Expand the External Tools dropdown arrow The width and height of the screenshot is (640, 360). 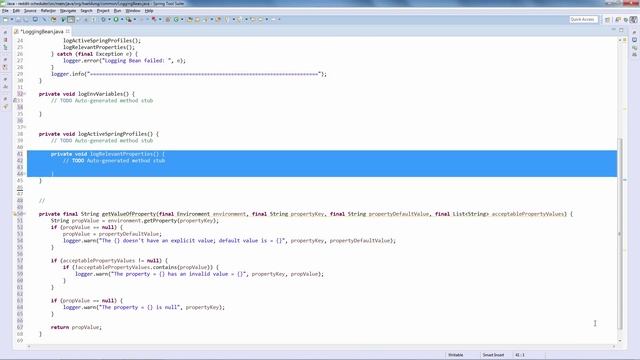135,19
